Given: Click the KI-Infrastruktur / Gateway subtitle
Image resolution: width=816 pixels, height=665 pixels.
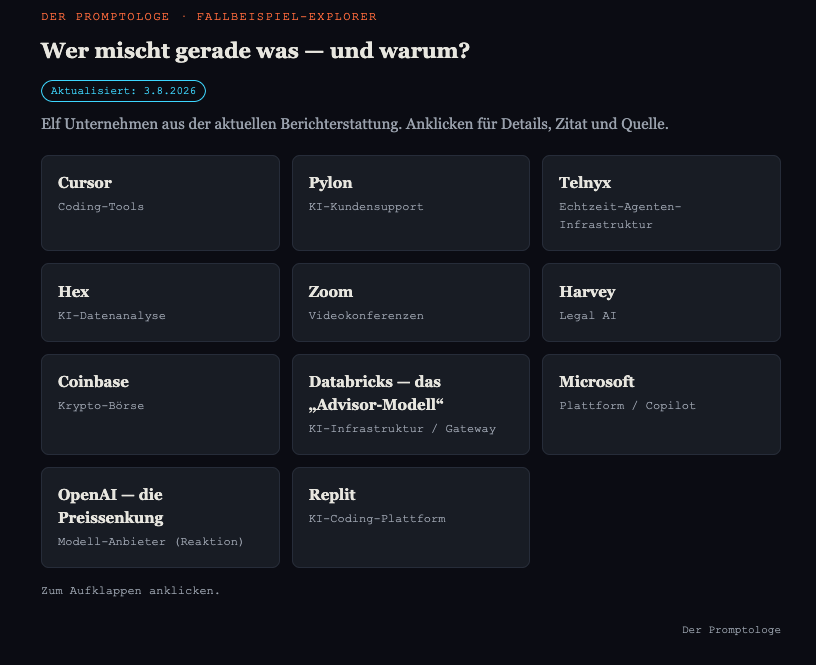Looking at the screenshot, I should point(402,429).
